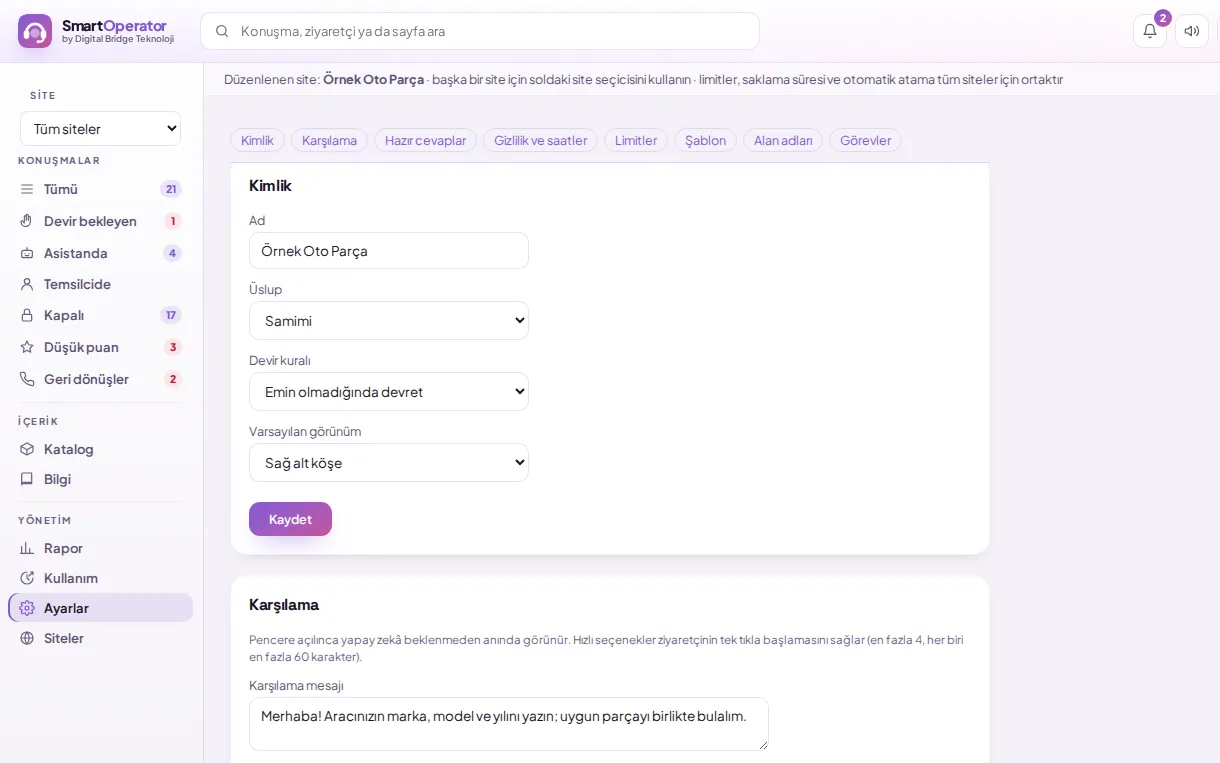Click the Ad field containing Örnek Oto Parça
The image size is (1220, 763).
tap(389, 251)
